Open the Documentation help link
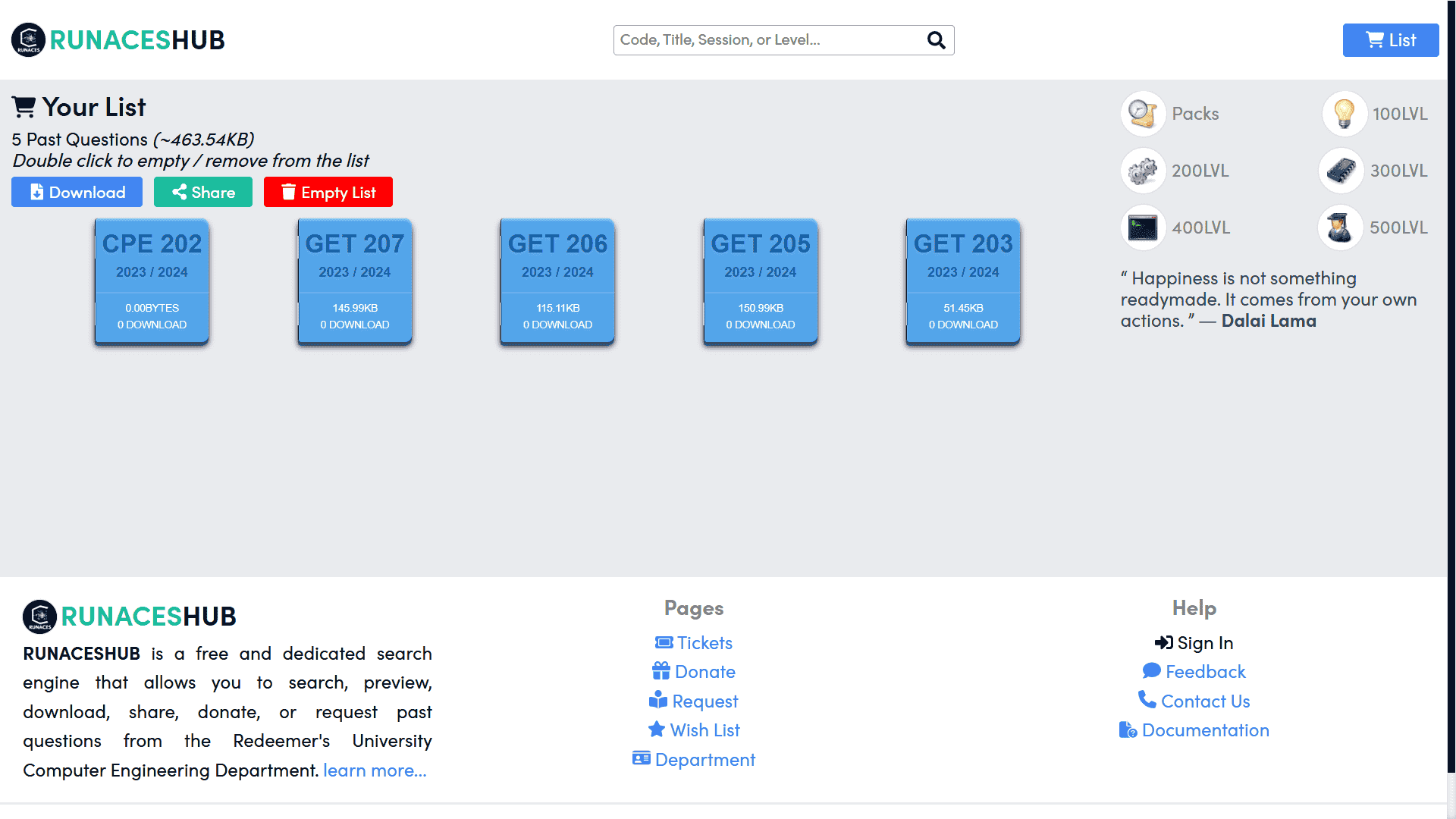Viewport: 1456px width, 819px height. tap(1194, 730)
